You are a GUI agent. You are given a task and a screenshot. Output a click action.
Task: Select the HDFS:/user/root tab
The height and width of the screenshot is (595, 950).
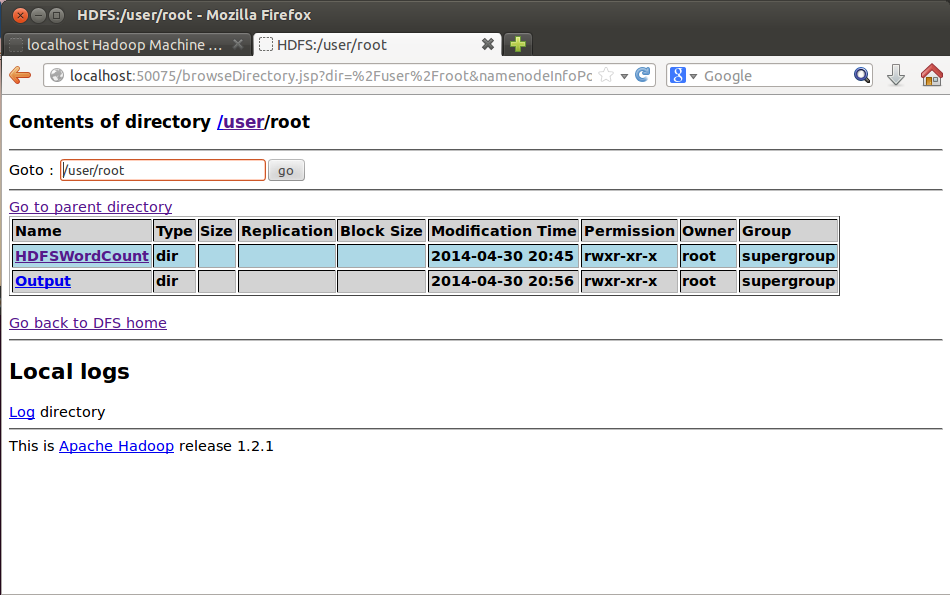tap(377, 44)
